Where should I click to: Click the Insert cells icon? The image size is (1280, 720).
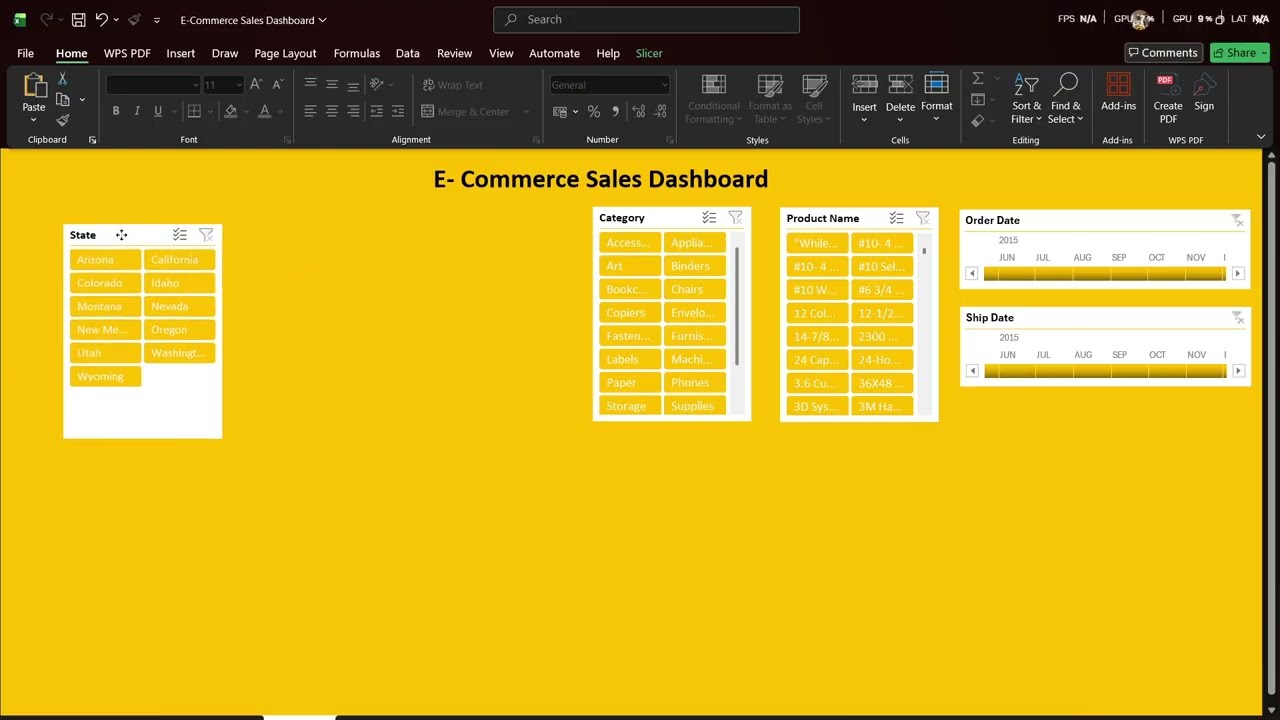point(864,84)
